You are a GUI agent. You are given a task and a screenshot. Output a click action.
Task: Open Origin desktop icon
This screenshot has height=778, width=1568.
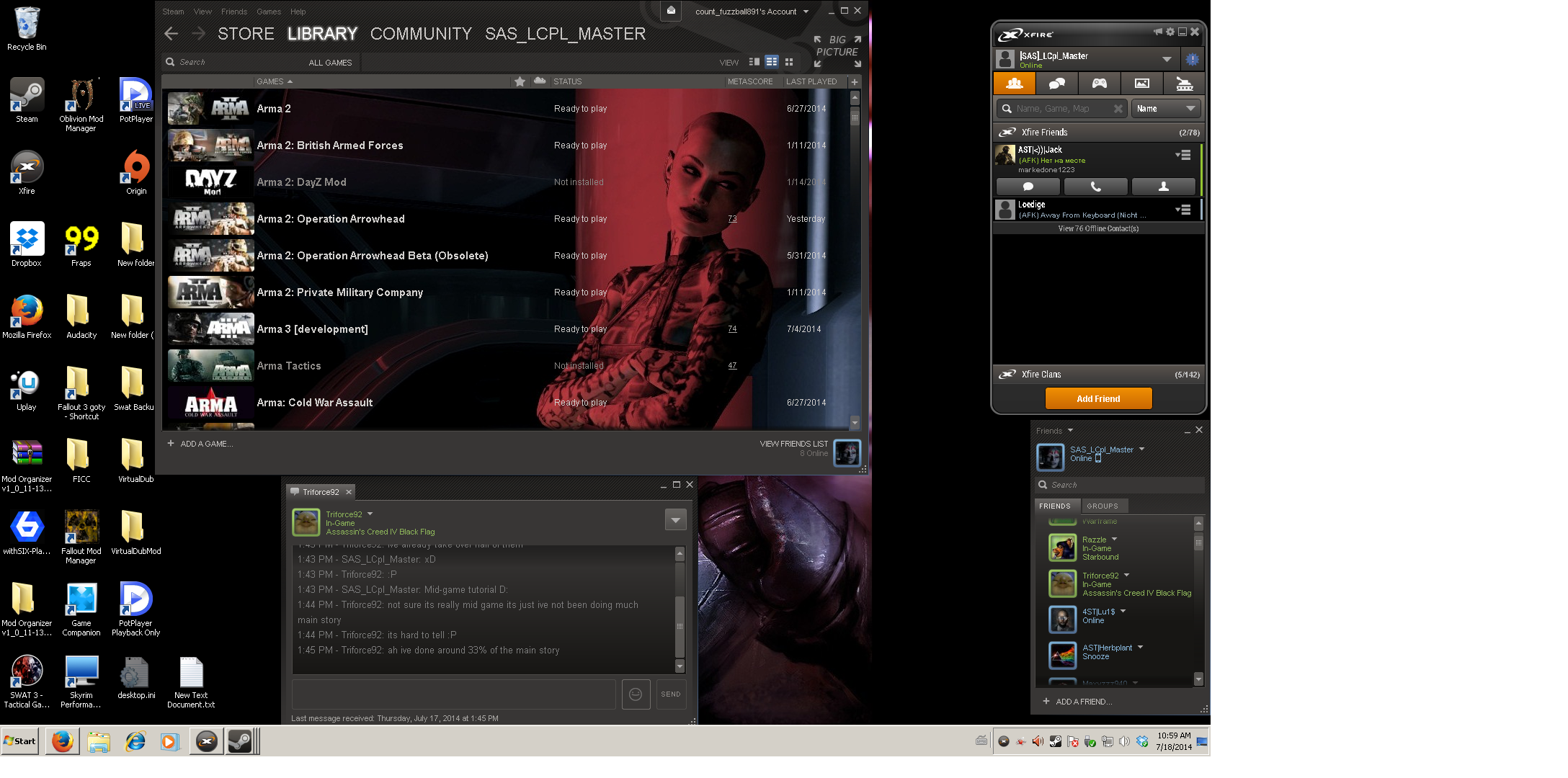136,172
